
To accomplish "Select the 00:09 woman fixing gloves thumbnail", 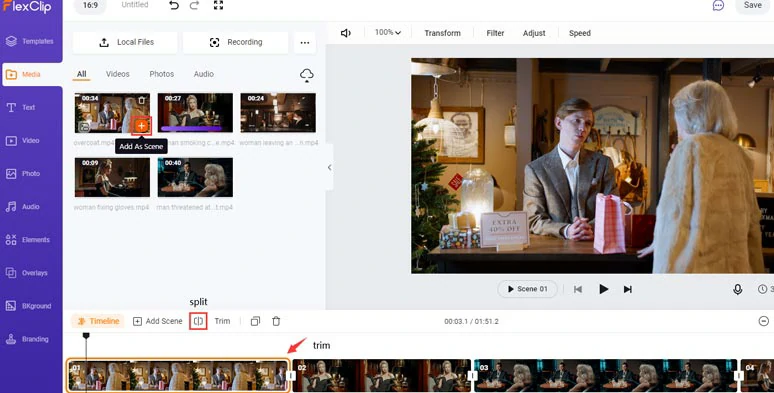I will [112, 177].
